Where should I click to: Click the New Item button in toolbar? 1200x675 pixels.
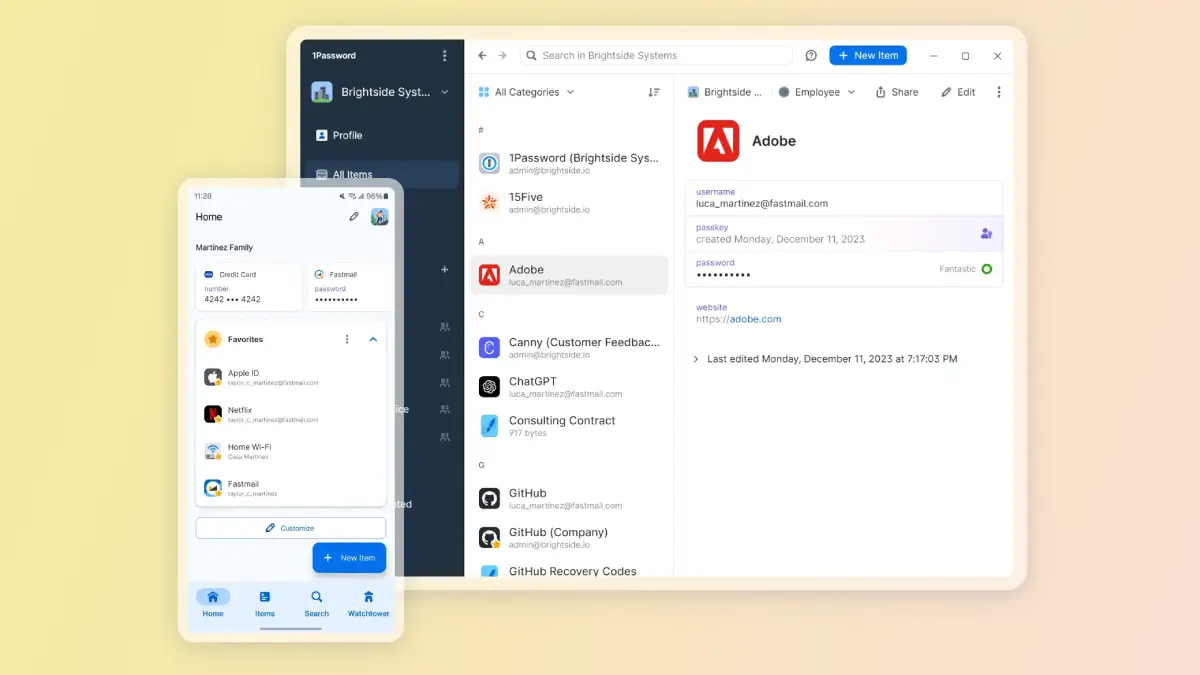[867, 56]
